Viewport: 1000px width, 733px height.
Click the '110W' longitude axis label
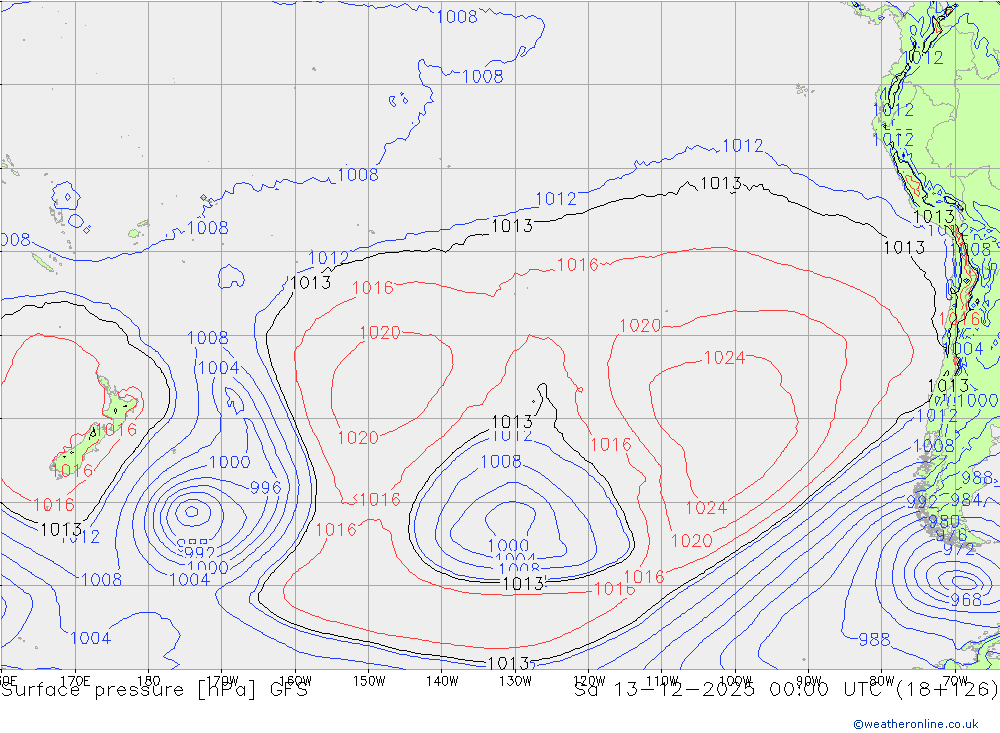pos(662,681)
